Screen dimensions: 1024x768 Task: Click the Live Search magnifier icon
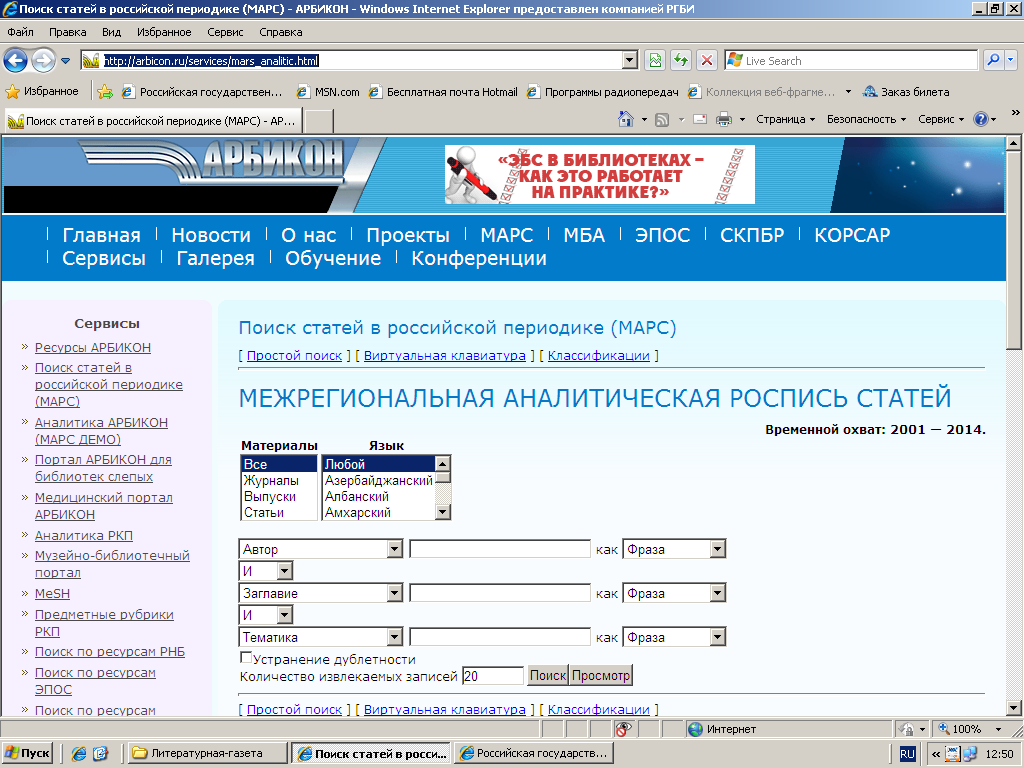[x=993, y=60]
